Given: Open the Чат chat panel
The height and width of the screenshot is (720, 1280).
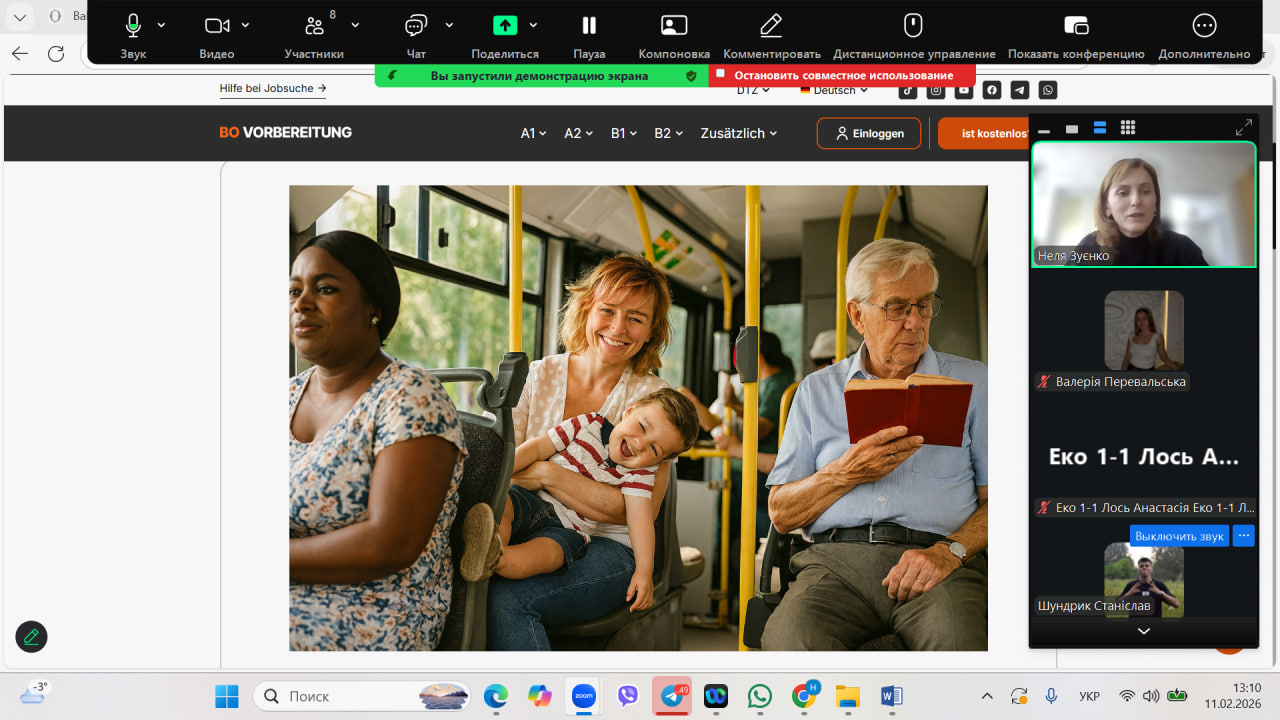Looking at the screenshot, I should tap(416, 27).
